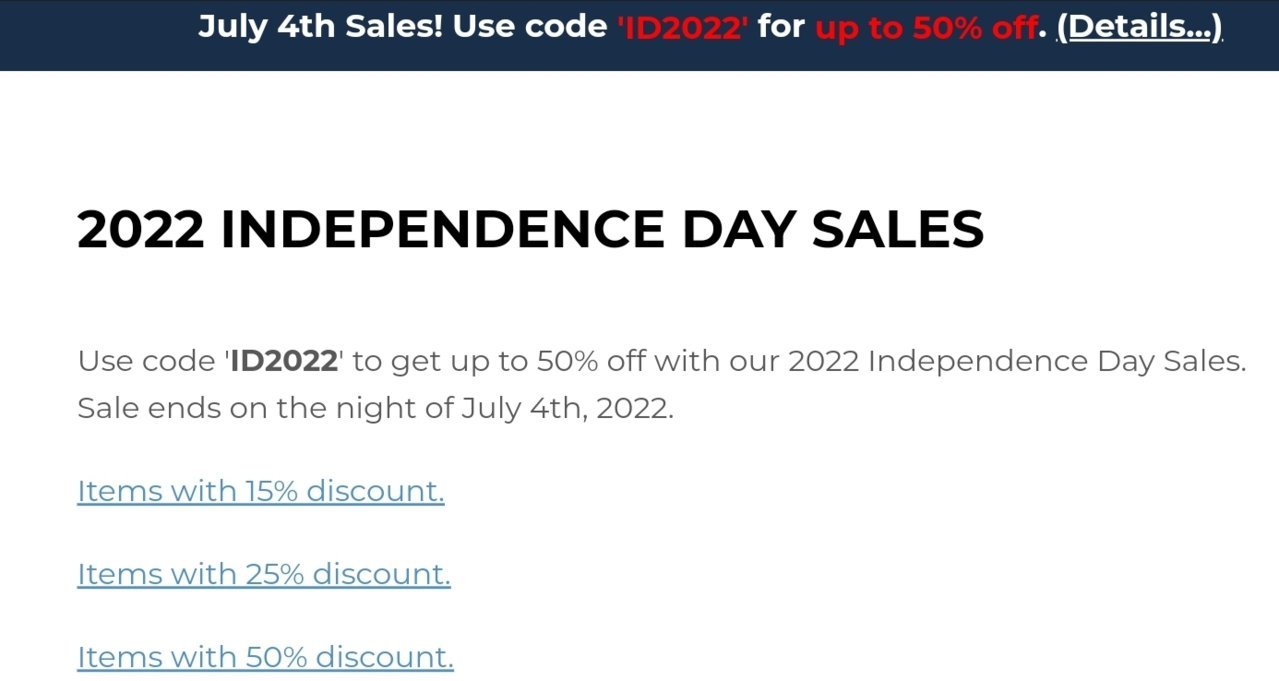The height and width of the screenshot is (681, 1279).
Task: Click white 'Use code' words in banner
Action: (530, 27)
